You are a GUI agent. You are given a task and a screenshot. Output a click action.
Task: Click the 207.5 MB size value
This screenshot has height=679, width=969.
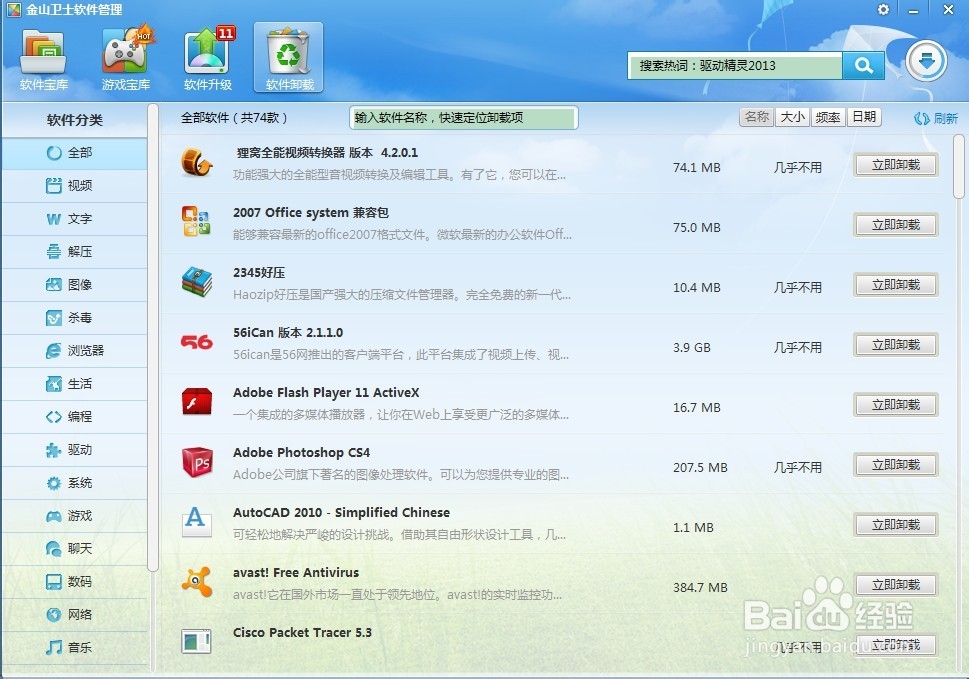pos(700,467)
